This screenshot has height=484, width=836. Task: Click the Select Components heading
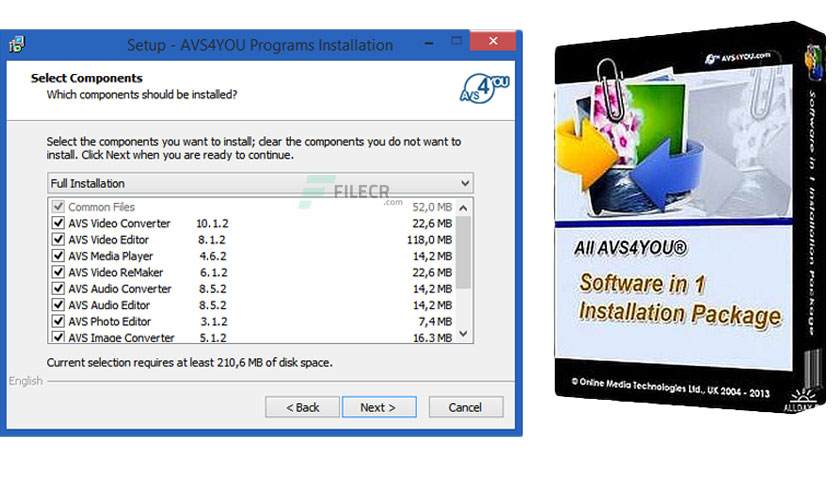86,78
